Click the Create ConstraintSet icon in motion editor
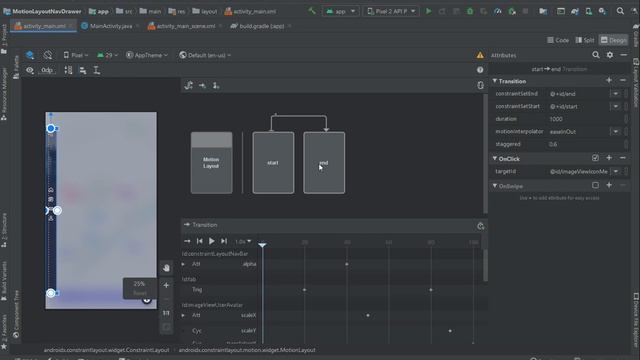640x360 pixels. (x=189, y=85)
